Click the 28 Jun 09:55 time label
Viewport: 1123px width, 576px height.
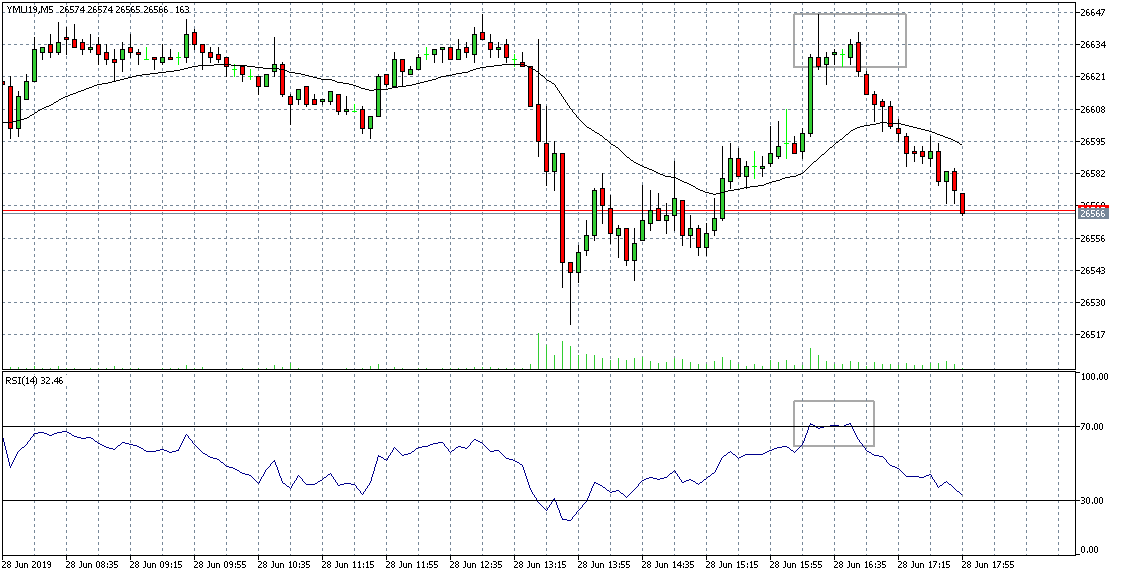click(x=220, y=564)
